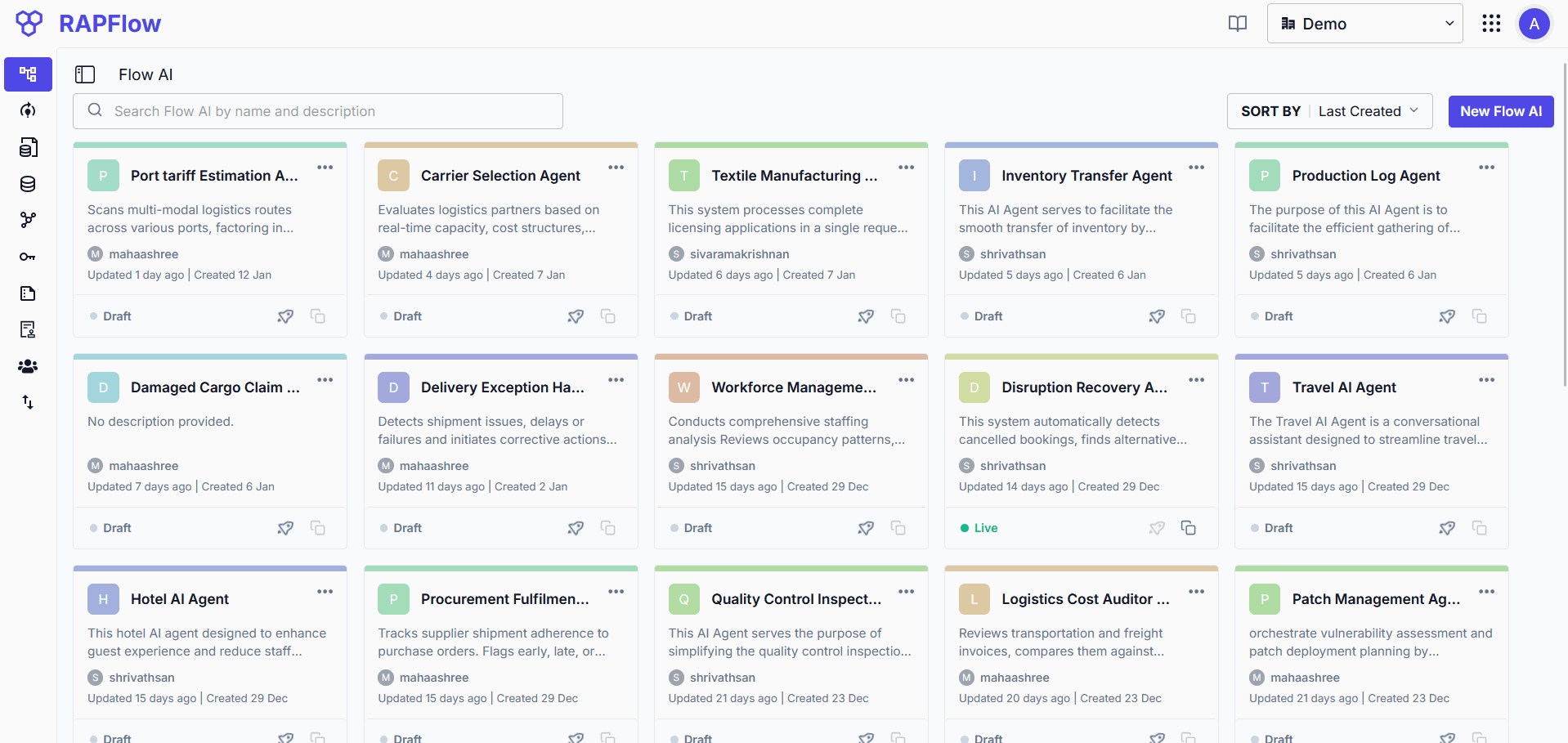
Task: Expand the Last Created sort dropdown
Action: [x=1368, y=110]
